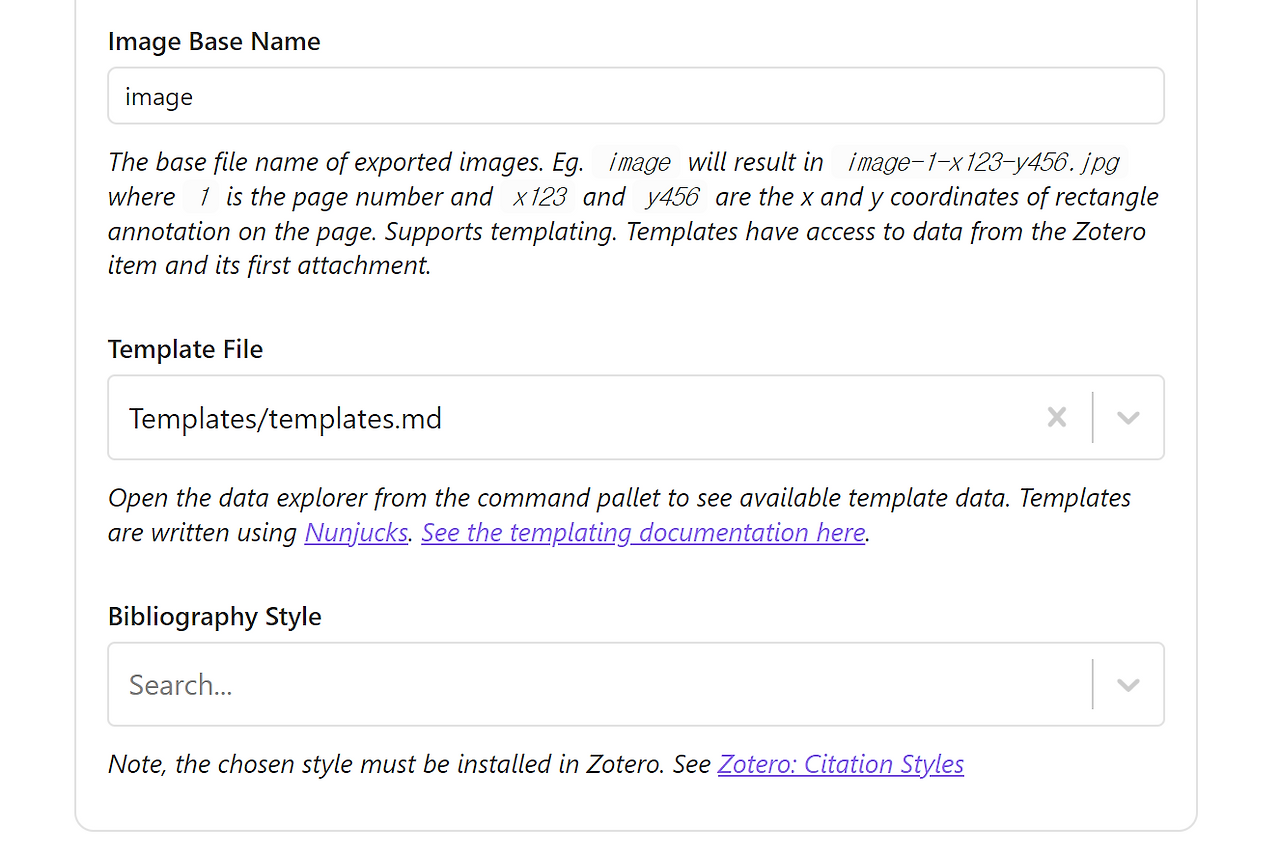
Task: Click the image-1-x123-y456.jpg code example
Action: click(x=982, y=162)
